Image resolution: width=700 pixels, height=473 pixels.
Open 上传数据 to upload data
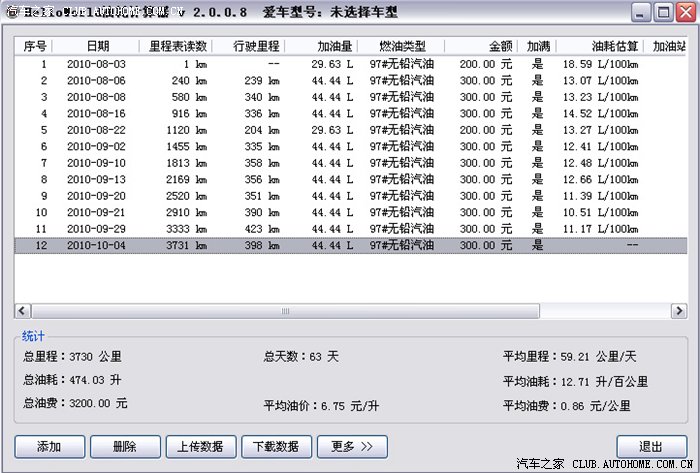pos(201,447)
